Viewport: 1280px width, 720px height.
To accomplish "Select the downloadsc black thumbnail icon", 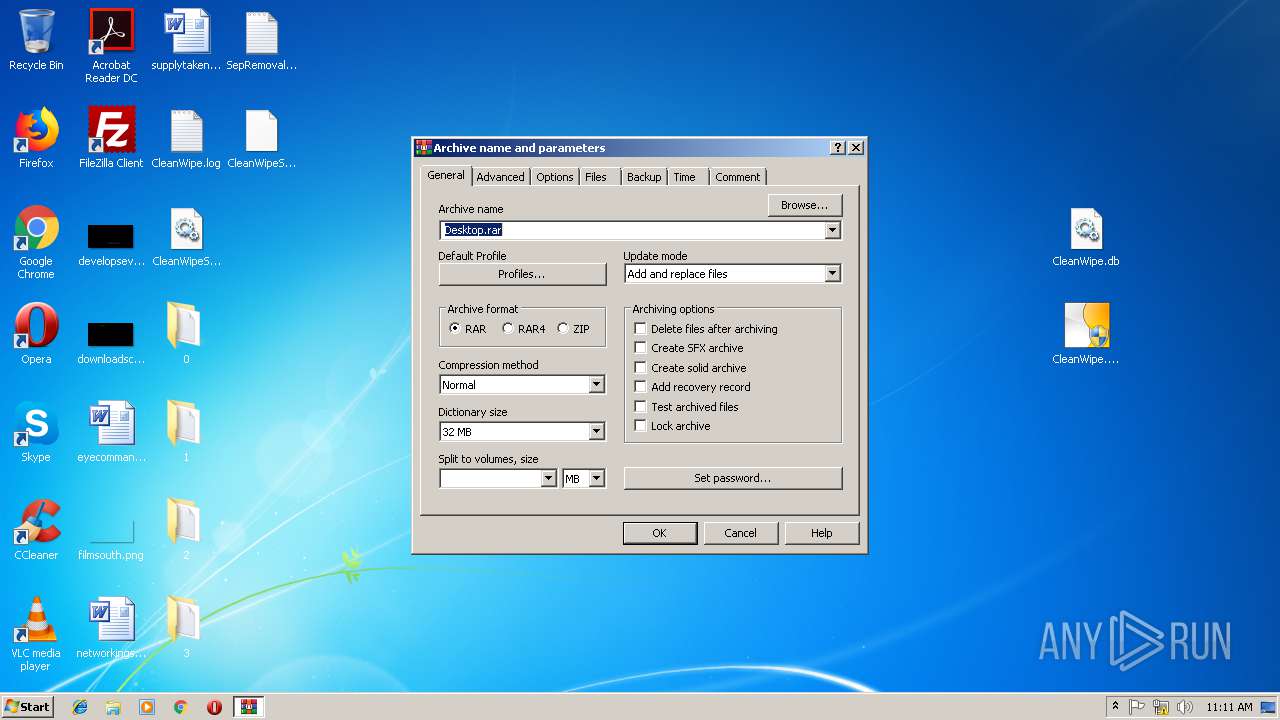I will tap(111, 340).
